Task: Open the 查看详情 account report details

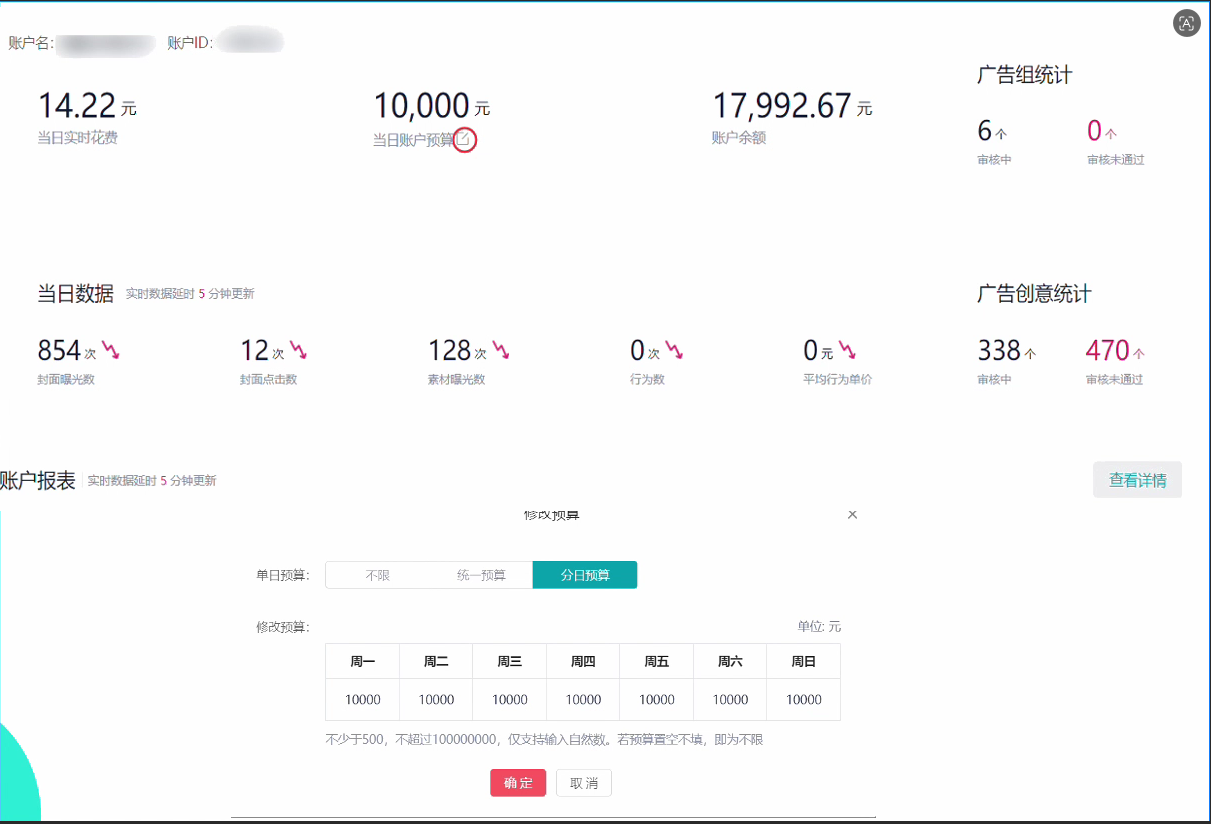Action: (x=1137, y=480)
